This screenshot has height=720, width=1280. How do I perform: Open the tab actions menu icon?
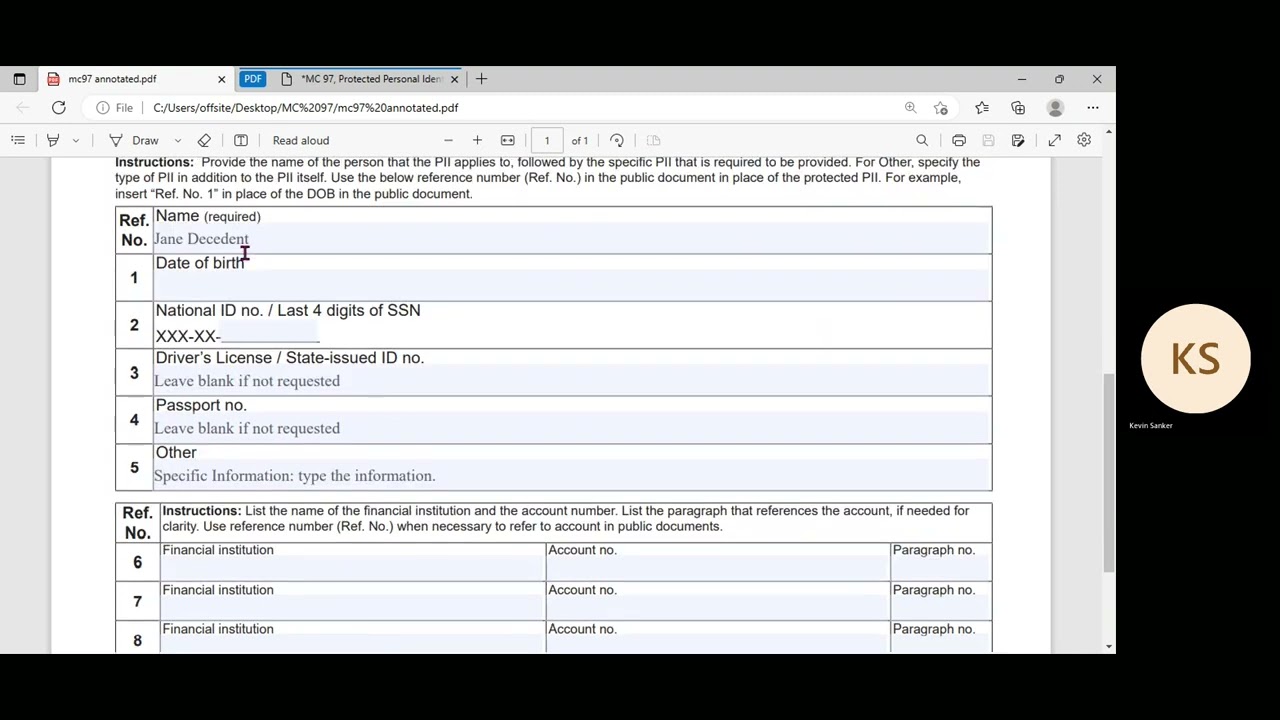coord(19,79)
